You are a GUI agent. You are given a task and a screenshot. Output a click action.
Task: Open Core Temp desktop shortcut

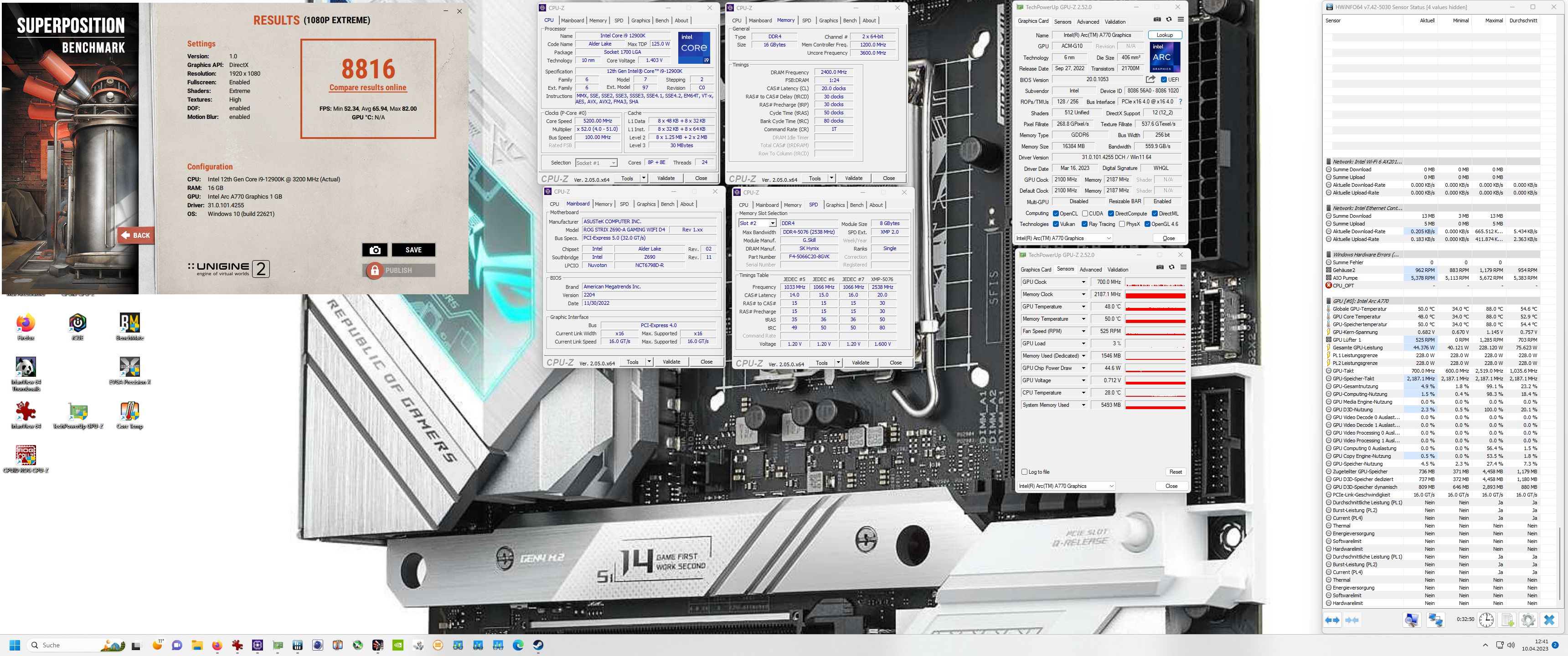129,415
